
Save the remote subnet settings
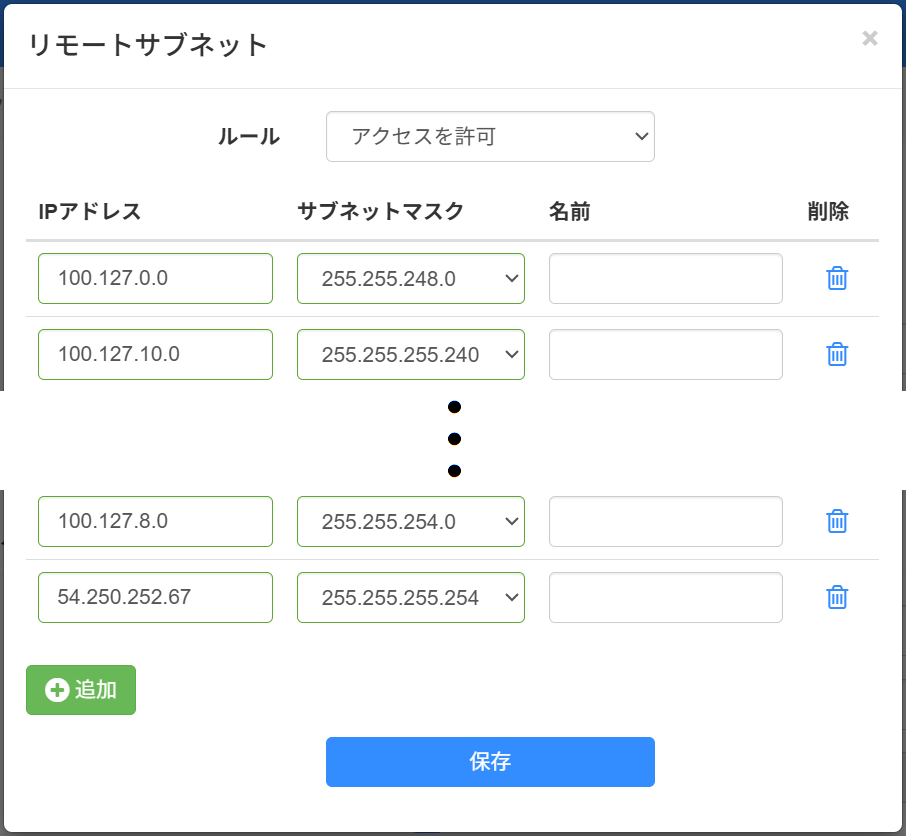point(490,761)
